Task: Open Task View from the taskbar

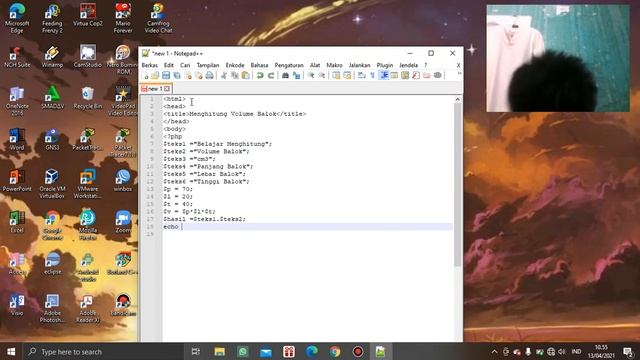Action: click(x=196, y=351)
